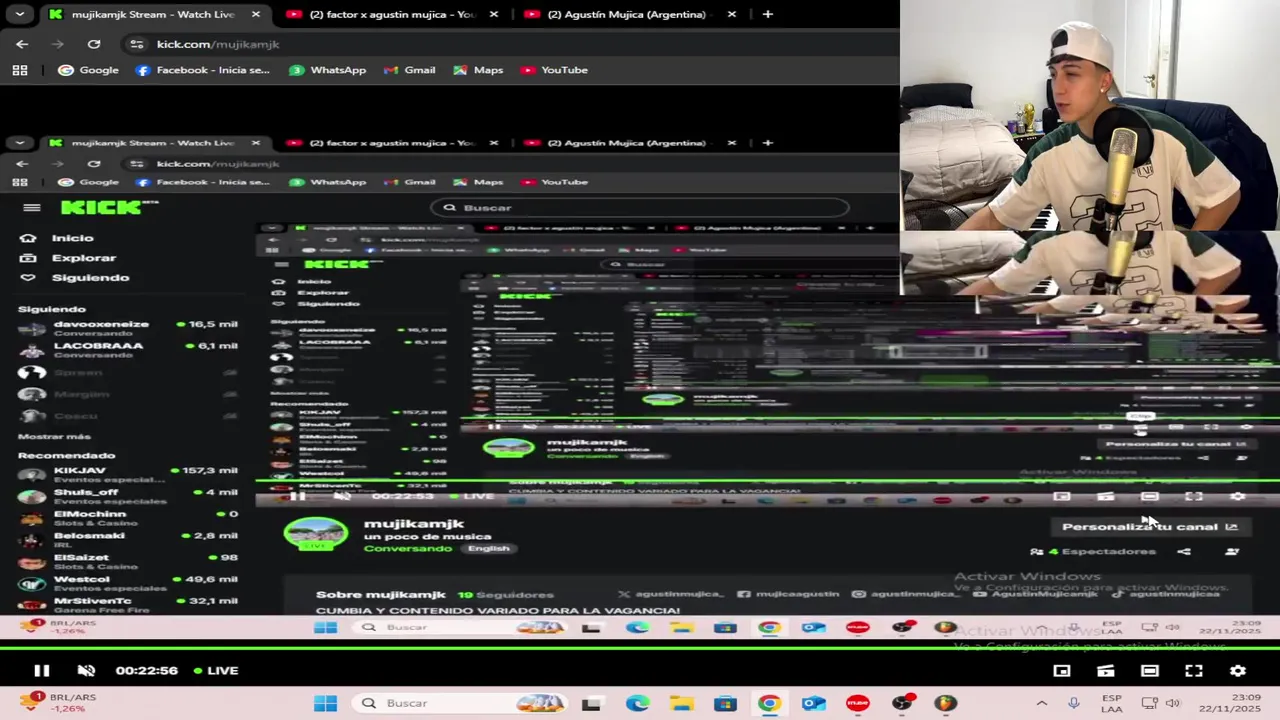
Task: Open player settings gear in bottom bar
Action: [1238, 671]
